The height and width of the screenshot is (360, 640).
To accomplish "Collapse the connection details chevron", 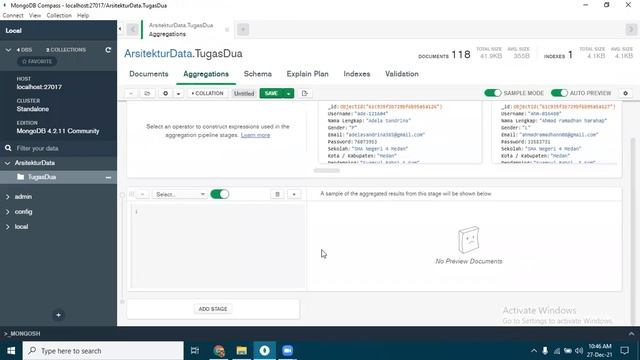I will pyautogui.click(x=8, y=50).
